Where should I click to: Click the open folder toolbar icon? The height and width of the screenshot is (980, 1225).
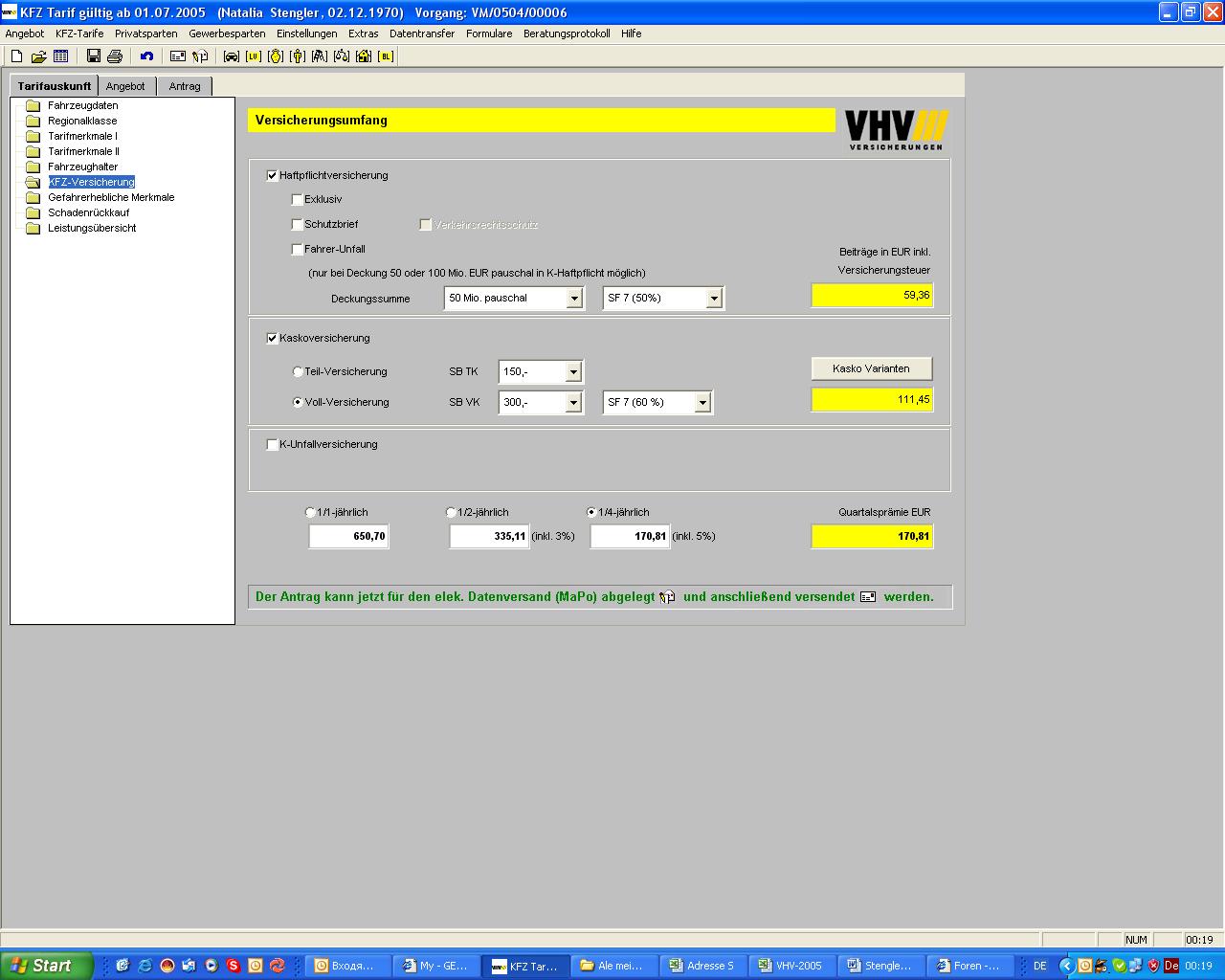pyautogui.click(x=38, y=56)
